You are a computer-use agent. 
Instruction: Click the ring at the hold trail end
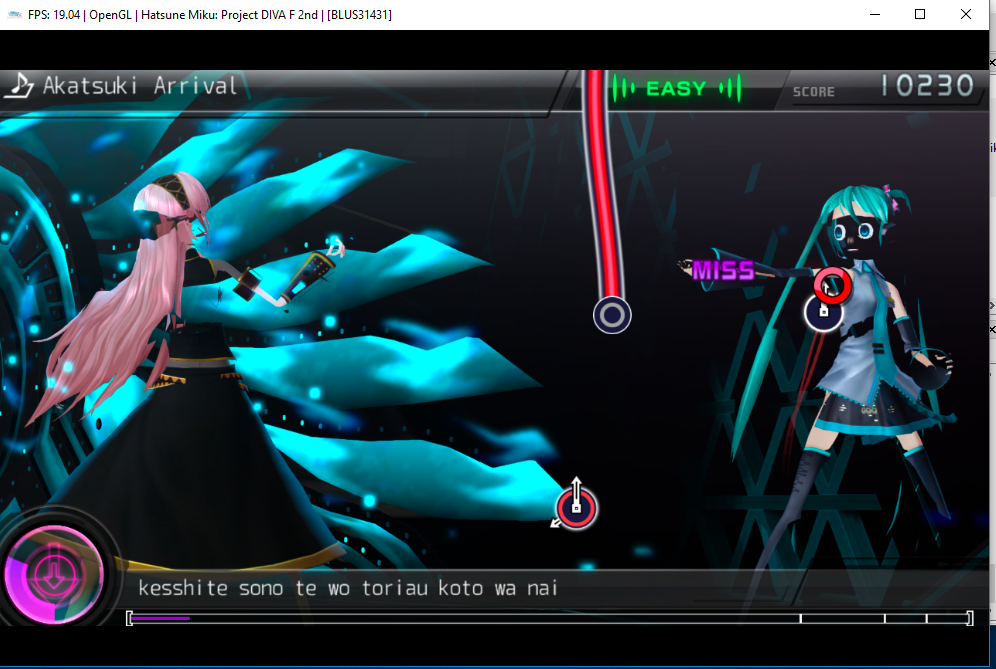[x=612, y=315]
